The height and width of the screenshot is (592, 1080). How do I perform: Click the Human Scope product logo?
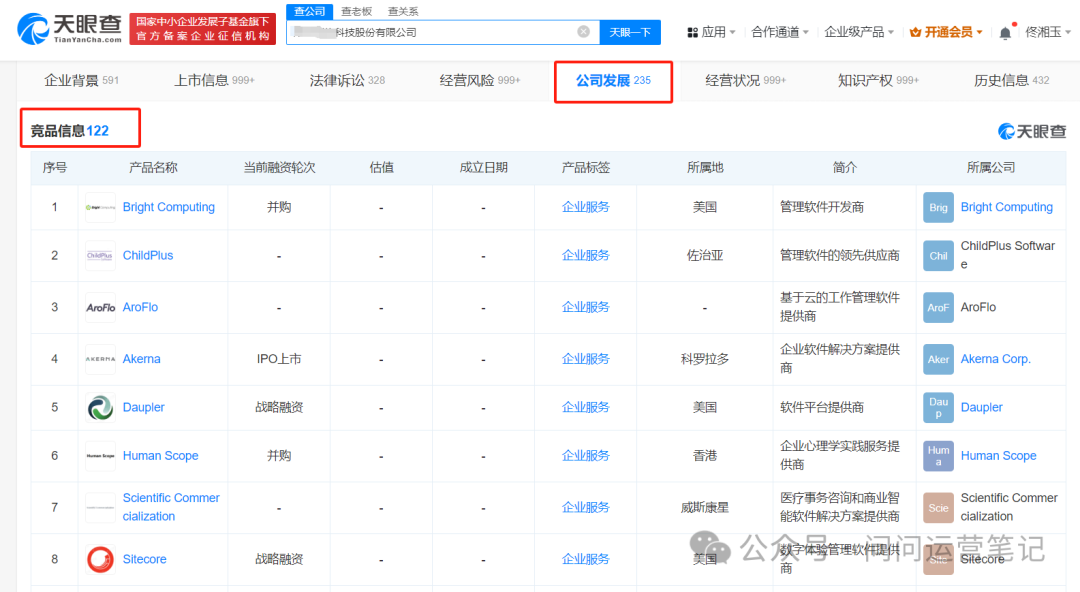(100, 456)
